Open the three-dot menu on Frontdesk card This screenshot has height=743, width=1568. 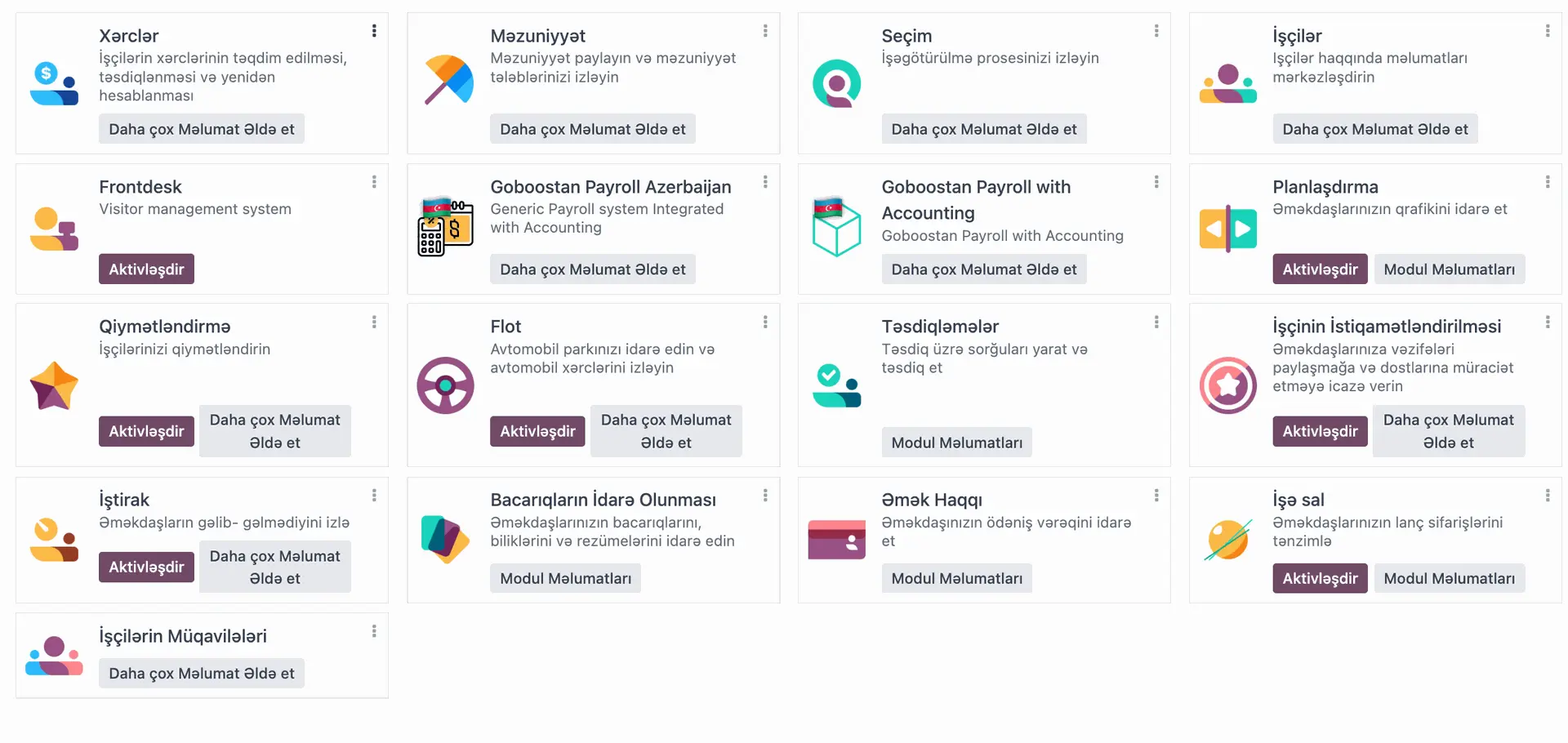coord(374,182)
